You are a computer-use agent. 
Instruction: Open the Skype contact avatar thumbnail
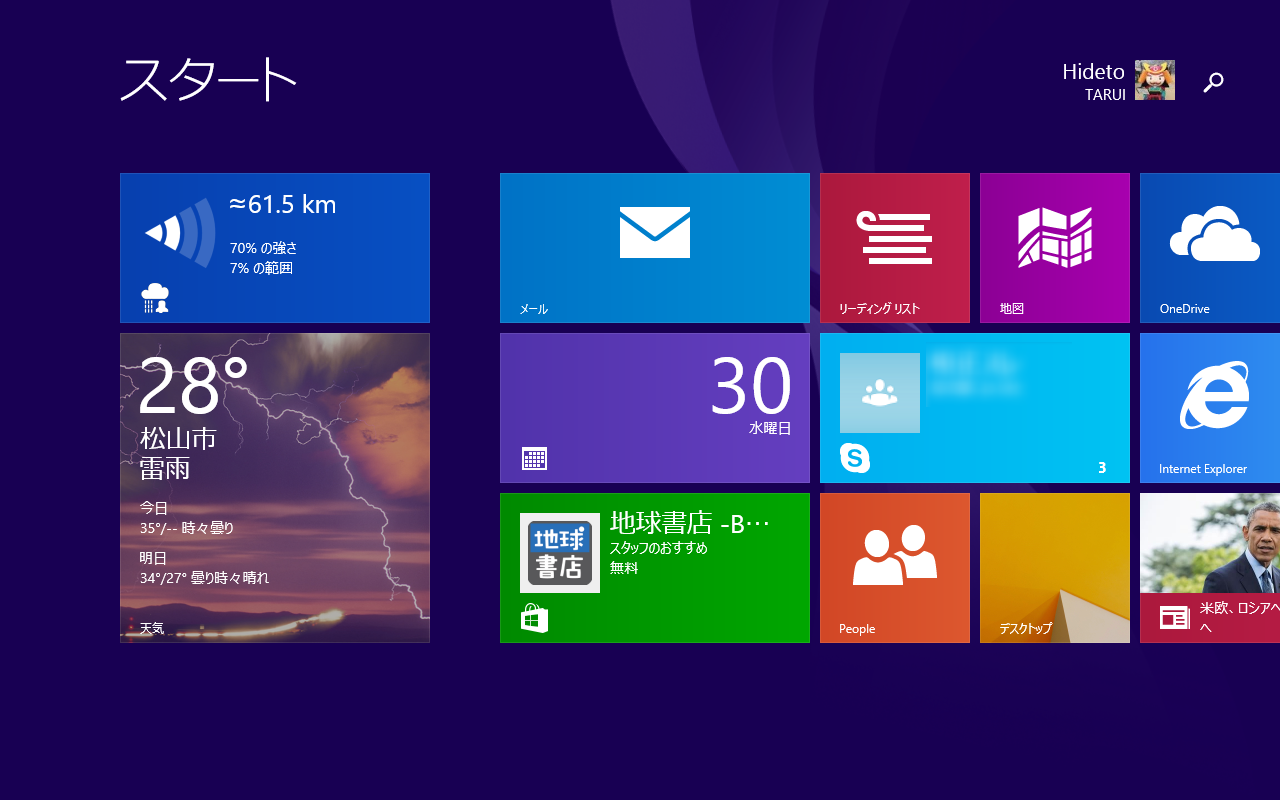pos(880,393)
